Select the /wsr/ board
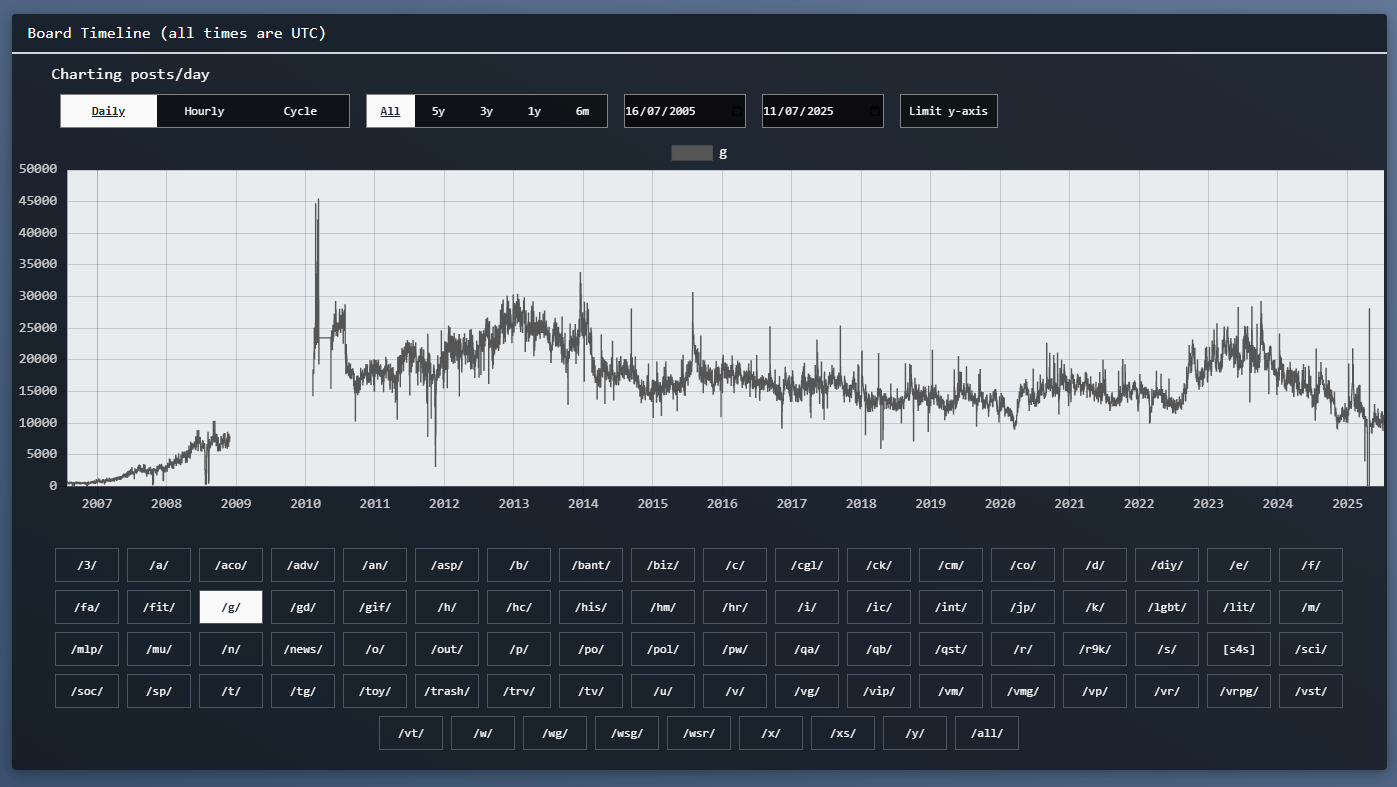1397x787 pixels. click(699, 733)
